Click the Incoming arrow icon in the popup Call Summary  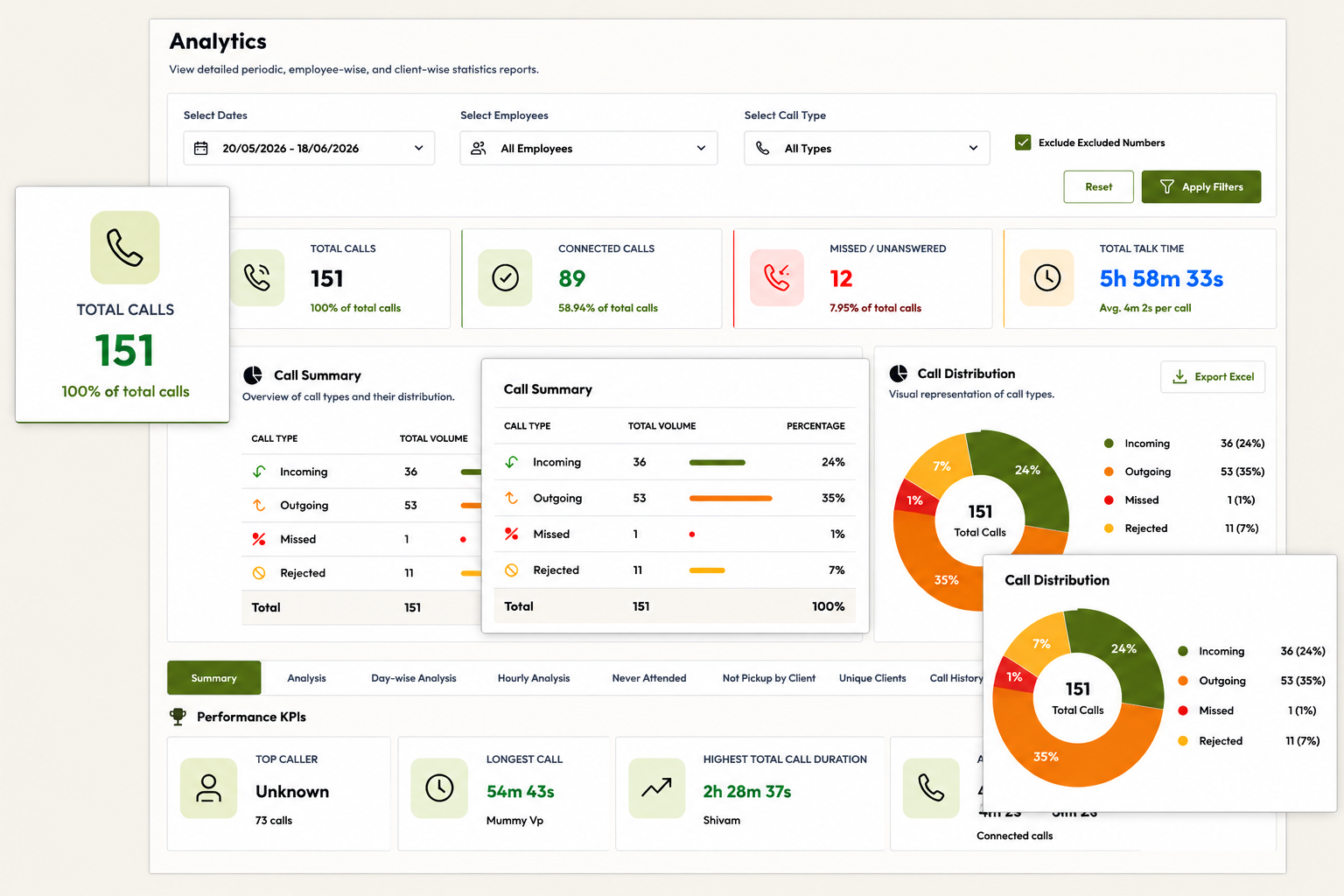pos(512,462)
